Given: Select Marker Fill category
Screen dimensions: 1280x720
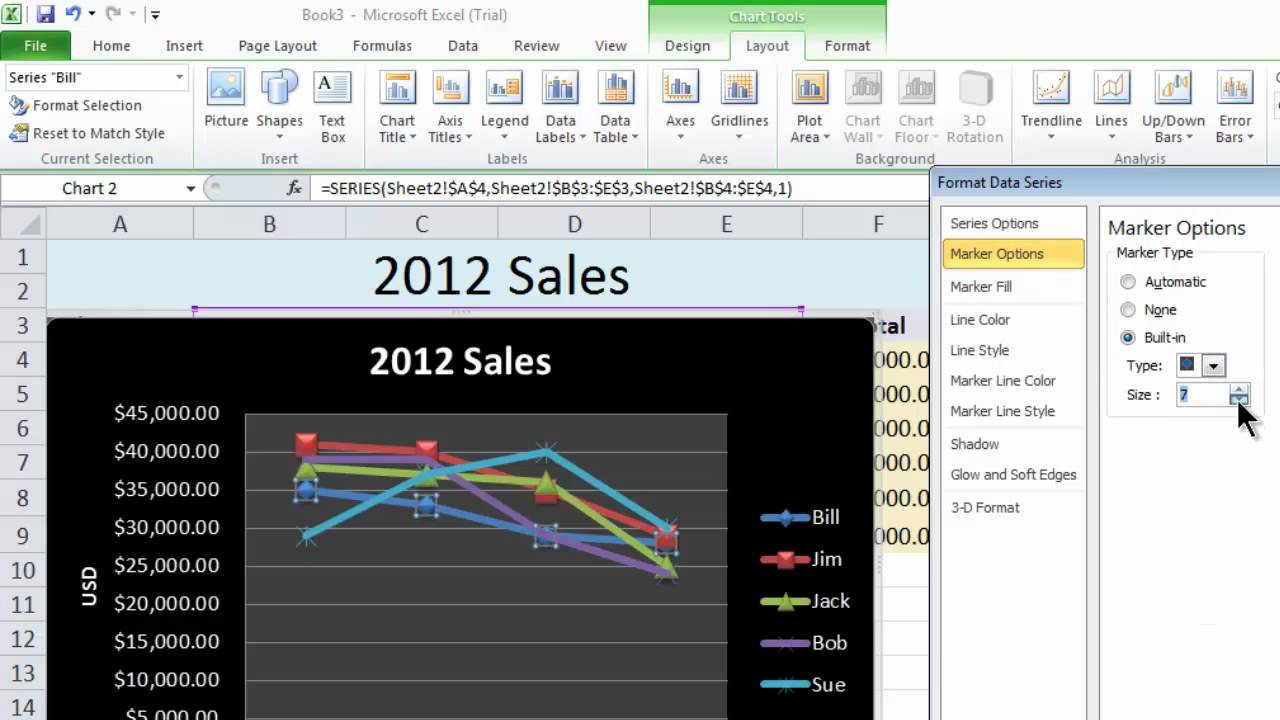Looking at the screenshot, I should (x=1013, y=287).
